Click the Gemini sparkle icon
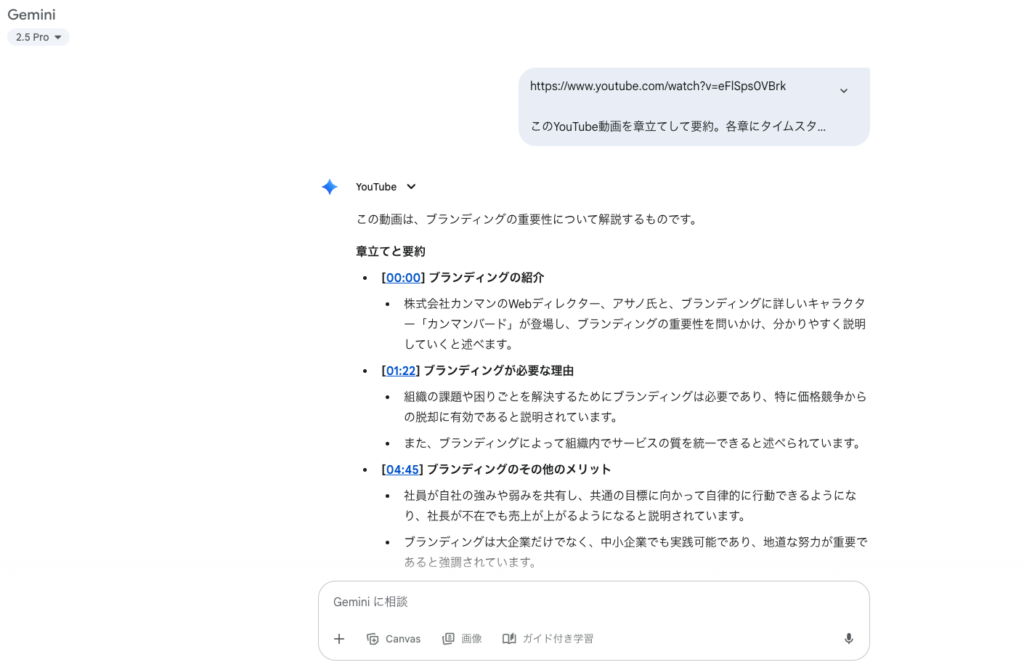Image resolution: width=1024 pixels, height=665 pixels. (330, 187)
